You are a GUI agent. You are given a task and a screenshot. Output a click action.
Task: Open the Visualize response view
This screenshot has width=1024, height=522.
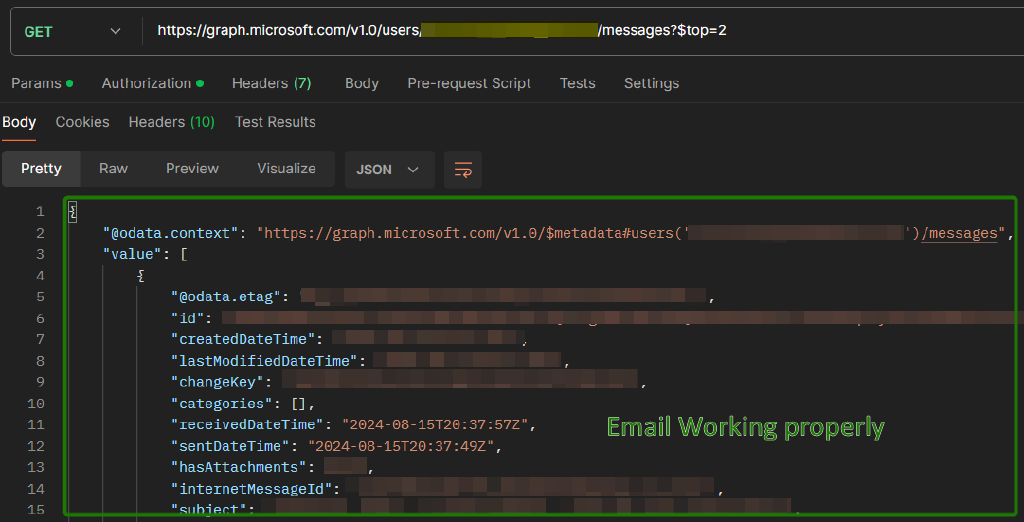click(286, 169)
